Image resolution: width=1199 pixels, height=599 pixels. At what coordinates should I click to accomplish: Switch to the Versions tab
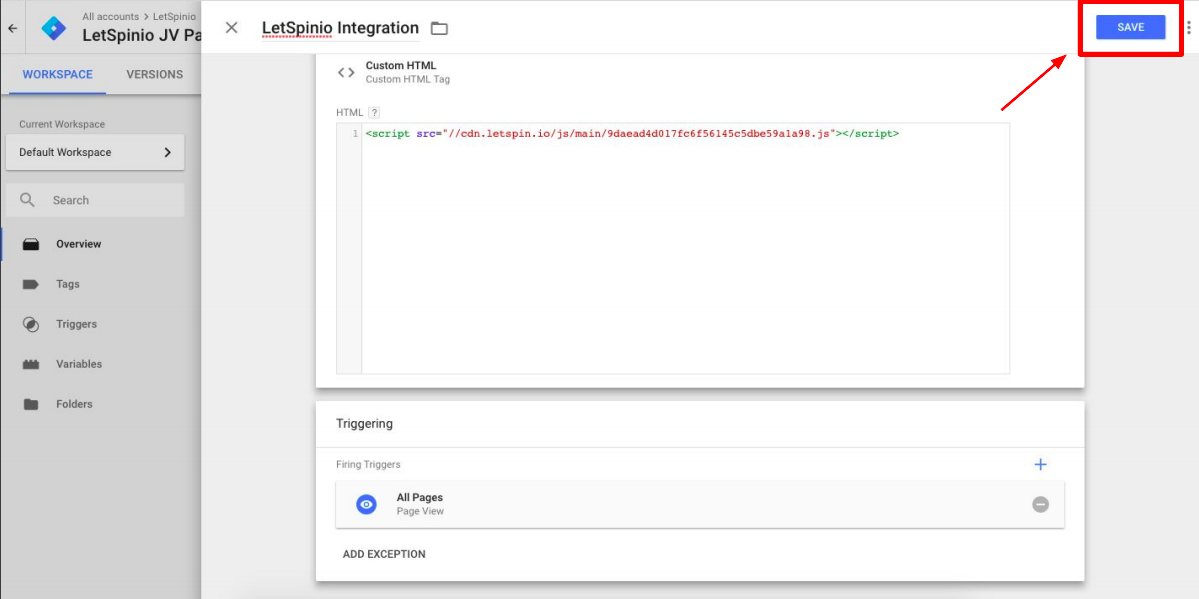click(x=154, y=74)
